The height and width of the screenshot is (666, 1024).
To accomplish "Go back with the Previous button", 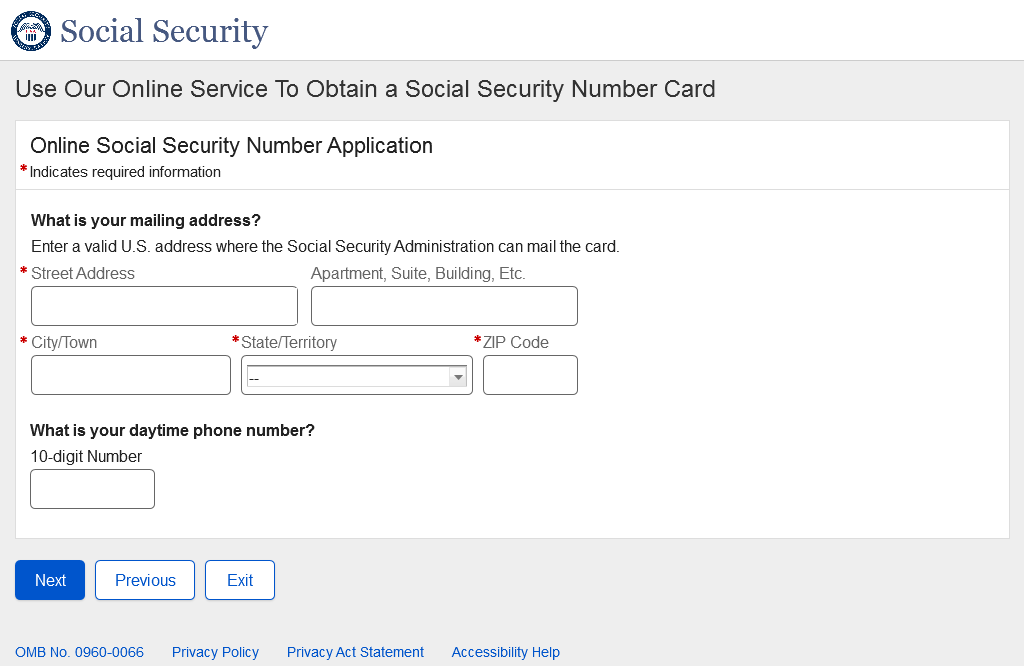I will pos(145,580).
